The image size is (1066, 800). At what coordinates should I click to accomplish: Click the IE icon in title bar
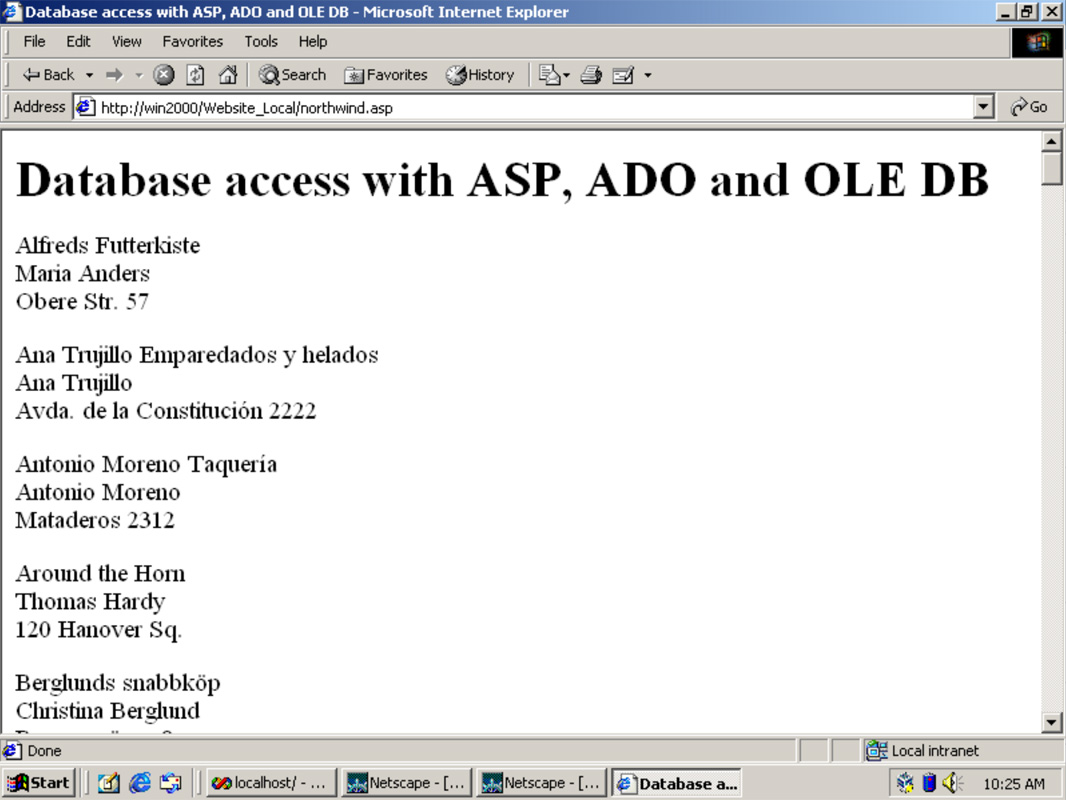(x=12, y=12)
